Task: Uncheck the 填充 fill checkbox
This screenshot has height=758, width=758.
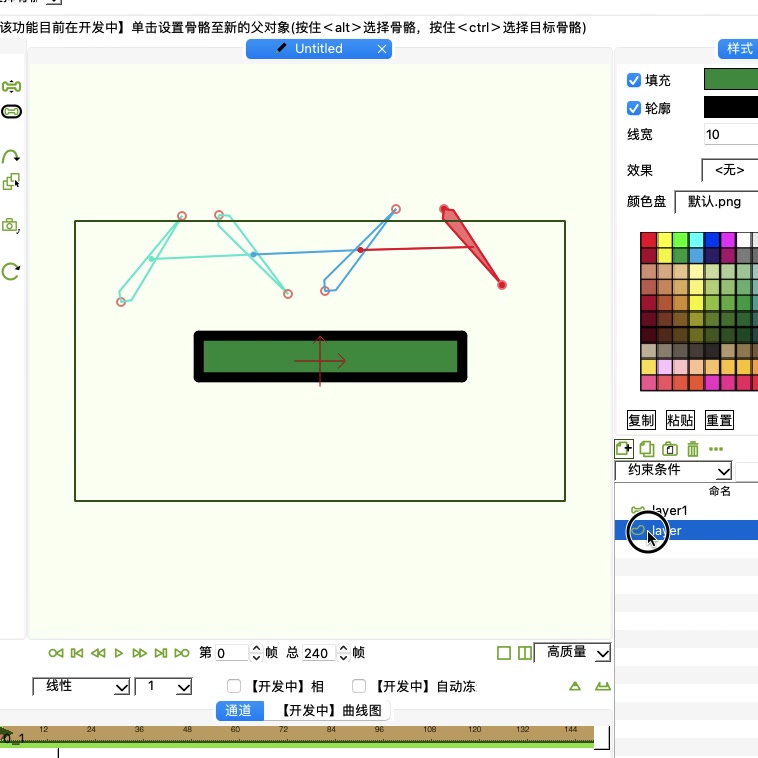Action: tap(633, 80)
